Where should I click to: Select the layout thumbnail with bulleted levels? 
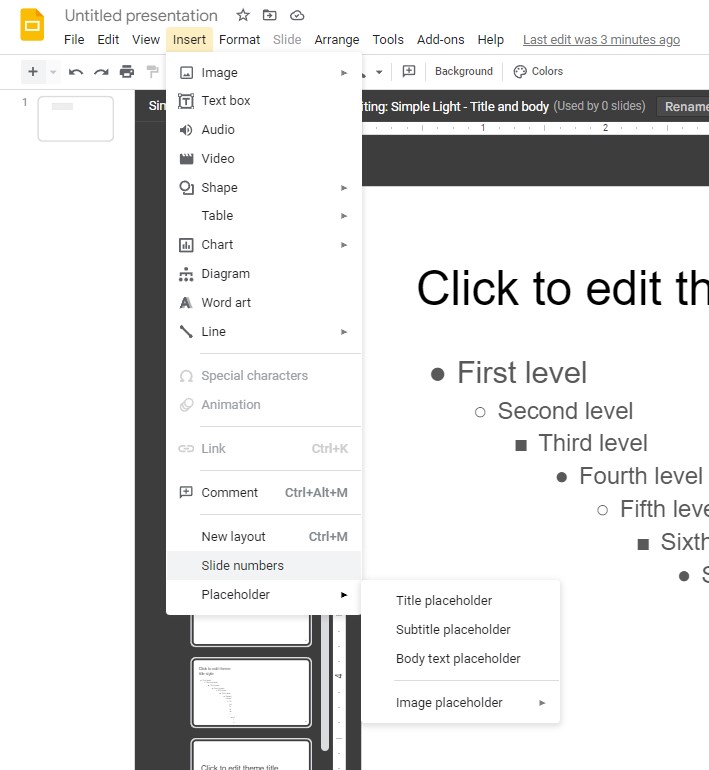pos(251,692)
